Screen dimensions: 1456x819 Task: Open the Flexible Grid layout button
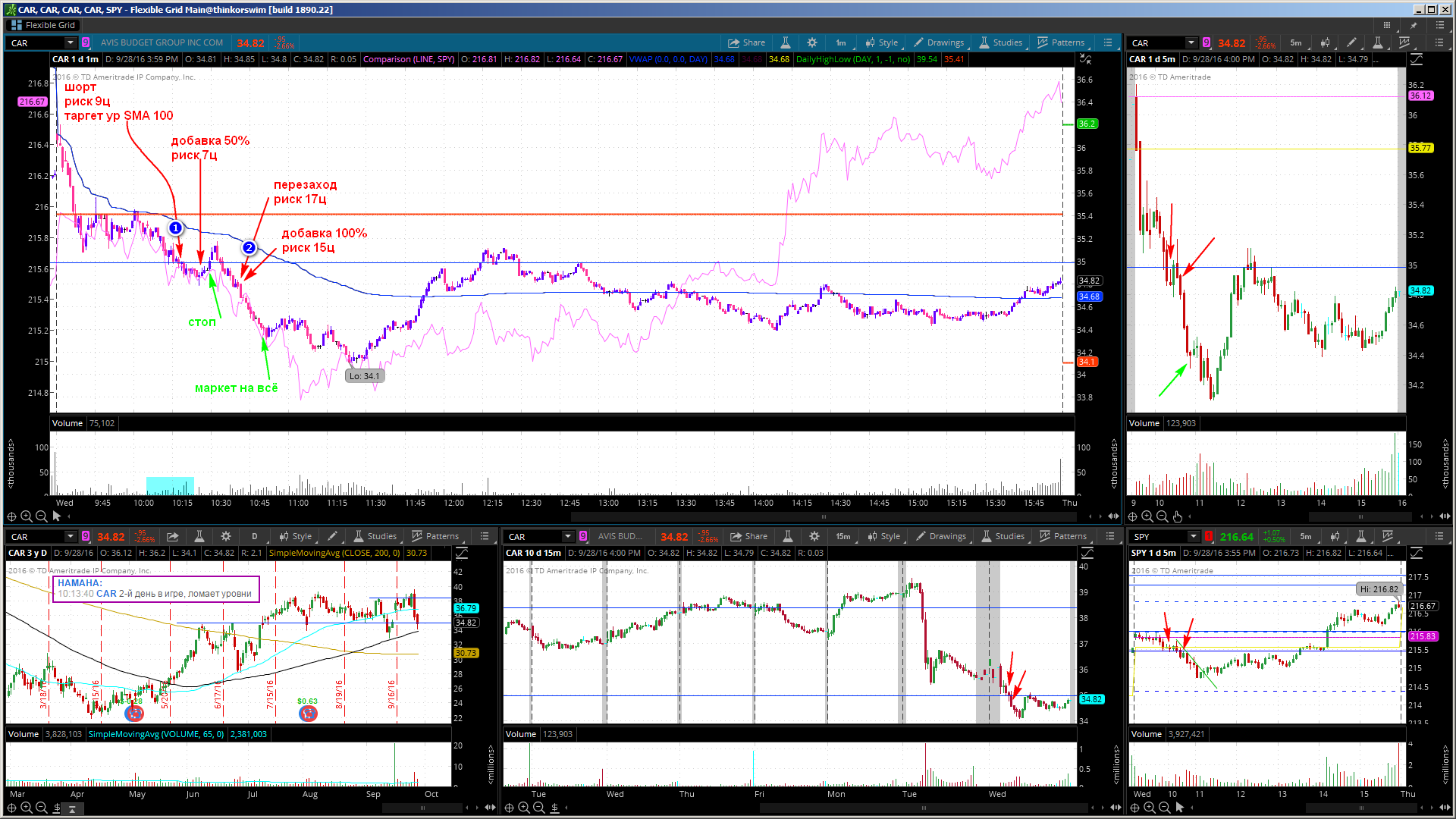tap(42, 25)
